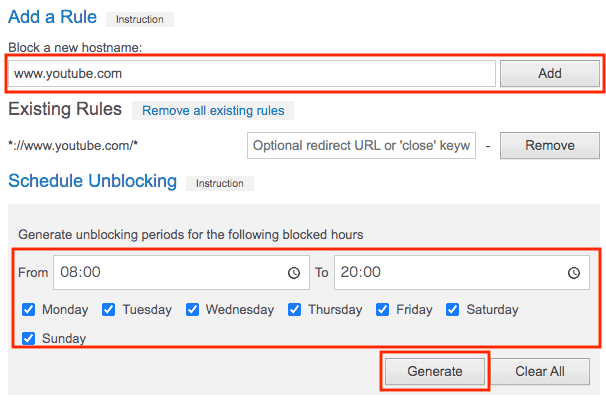This screenshot has height=403, width=606.
Task: Click Remove all existing rules link
Action: pyautogui.click(x=213, y=111)
